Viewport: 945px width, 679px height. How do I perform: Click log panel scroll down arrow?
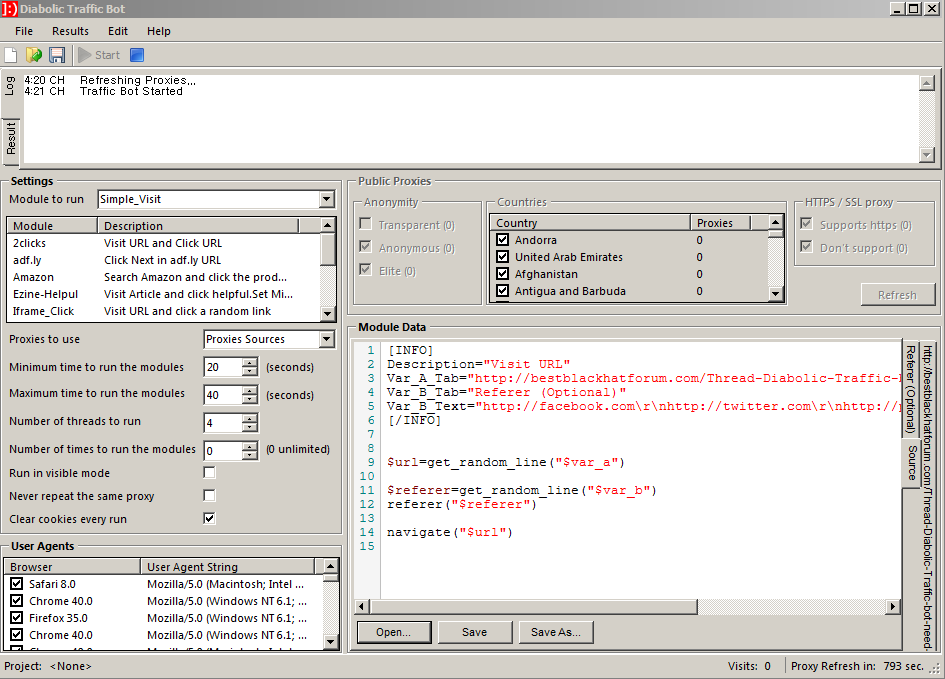pos(927,155)
